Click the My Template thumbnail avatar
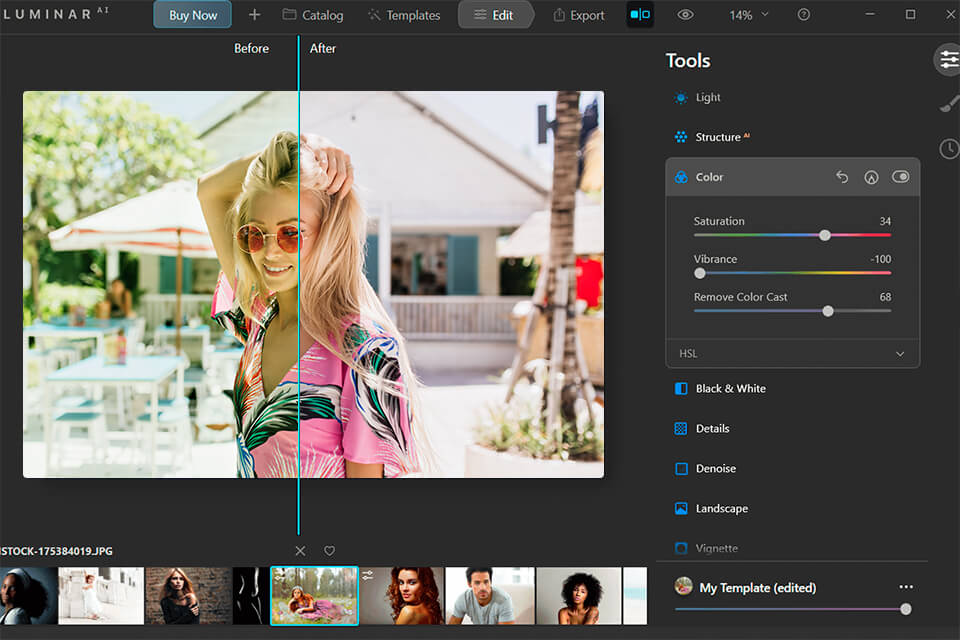The height and width of the screenshot is (640, 960). [683, 586]
